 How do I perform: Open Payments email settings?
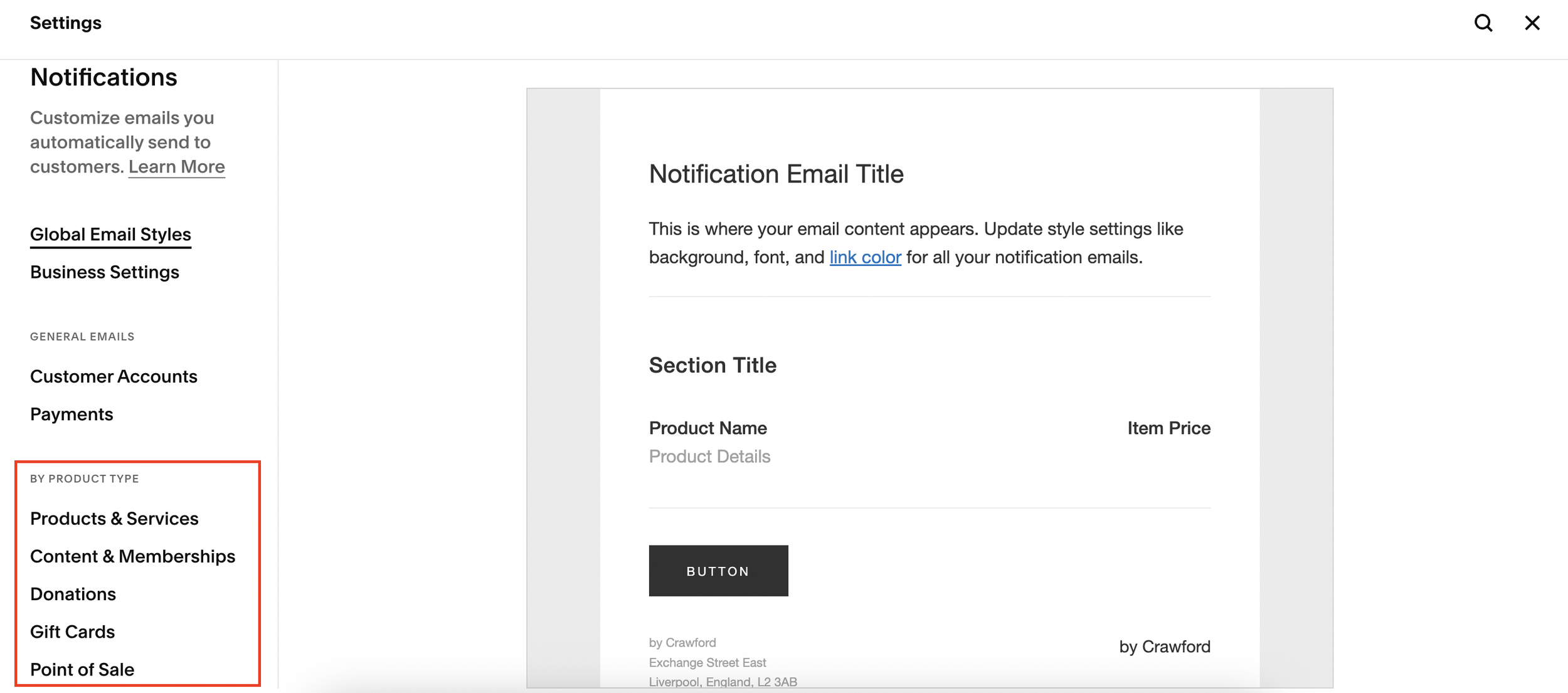click(x=72, y=414)
